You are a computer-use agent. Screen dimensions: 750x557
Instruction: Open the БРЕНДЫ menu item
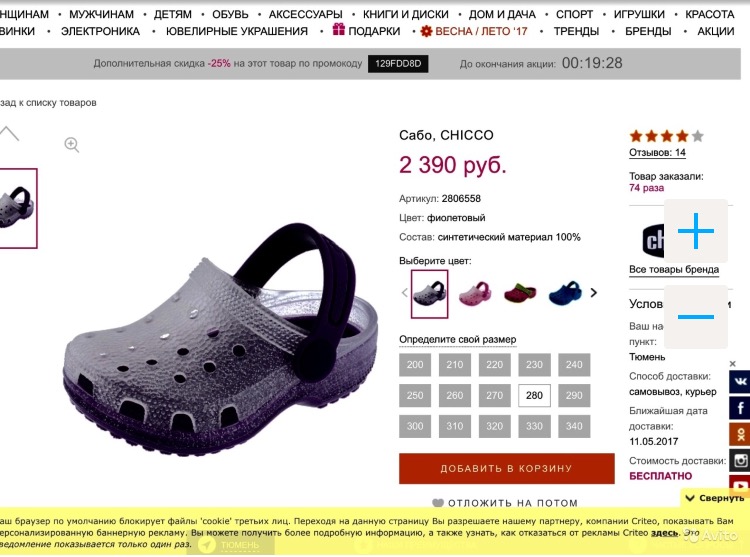click(x=648, y=31)
